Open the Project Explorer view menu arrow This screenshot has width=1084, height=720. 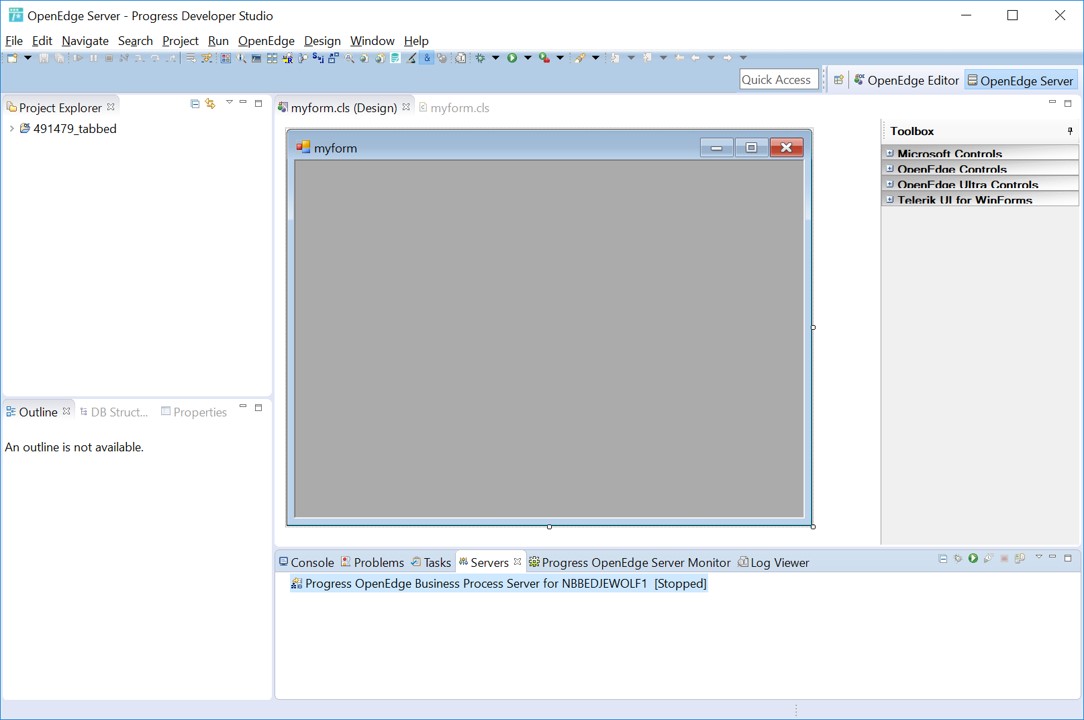tap(229, 103)
